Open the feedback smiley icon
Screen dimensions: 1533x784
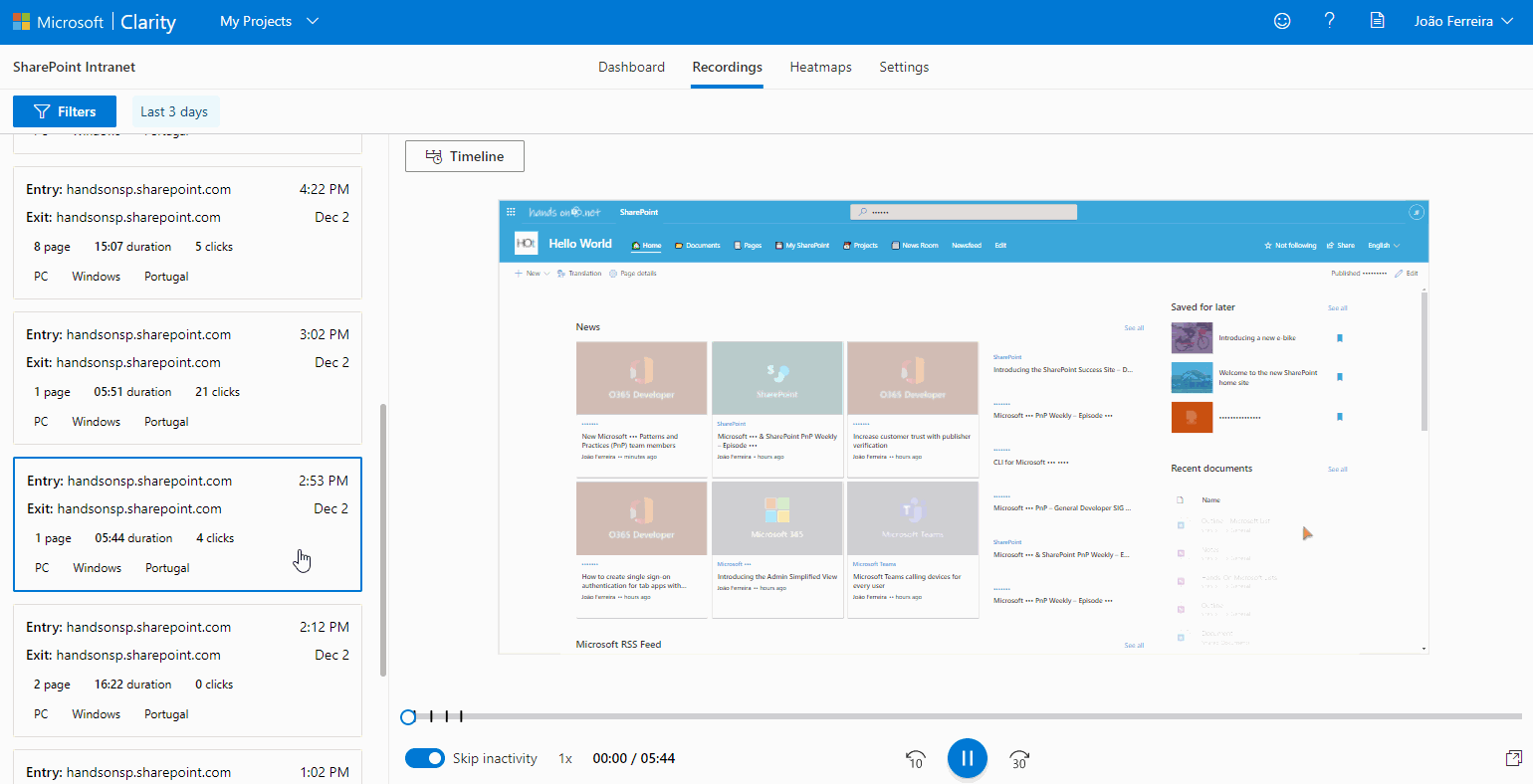(x=1282, y=21)
